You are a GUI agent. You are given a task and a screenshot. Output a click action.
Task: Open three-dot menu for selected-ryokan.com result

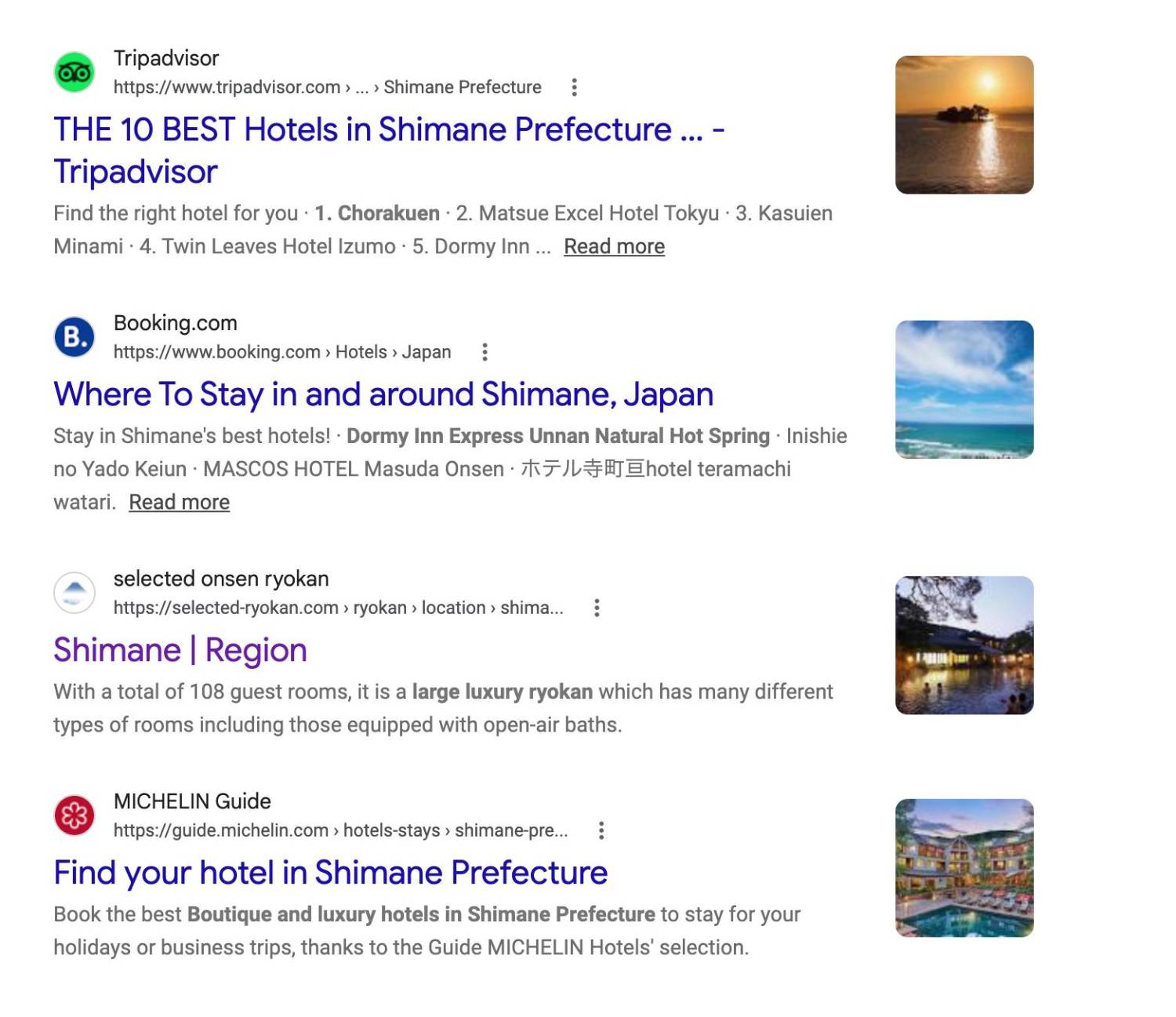pos(597,608)
